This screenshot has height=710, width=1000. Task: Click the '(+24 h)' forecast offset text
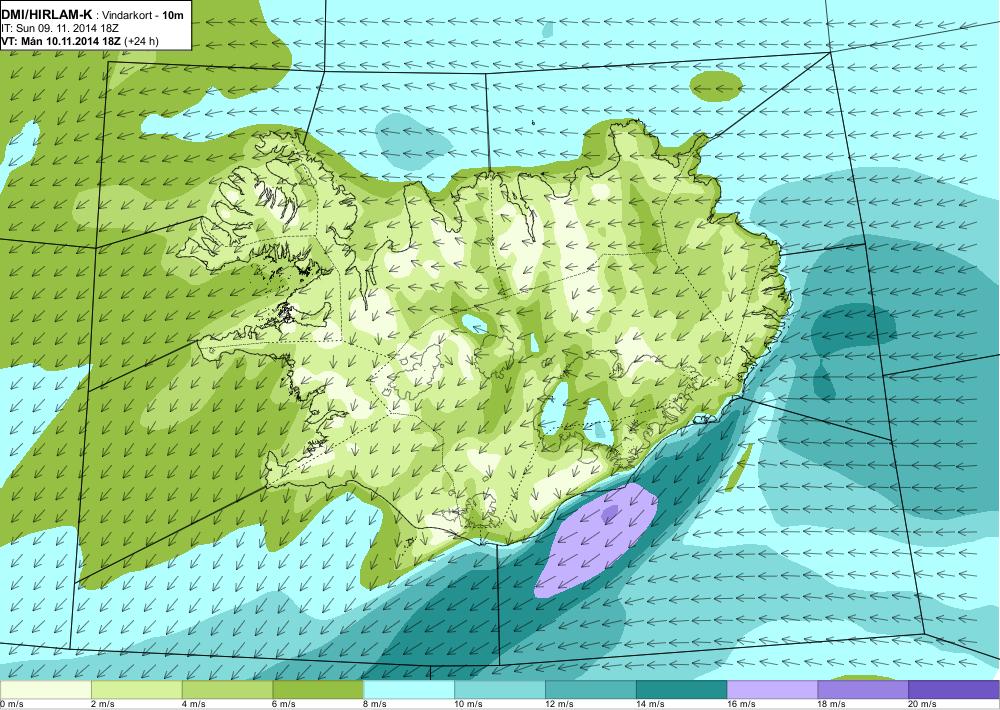tap(141, 41)
